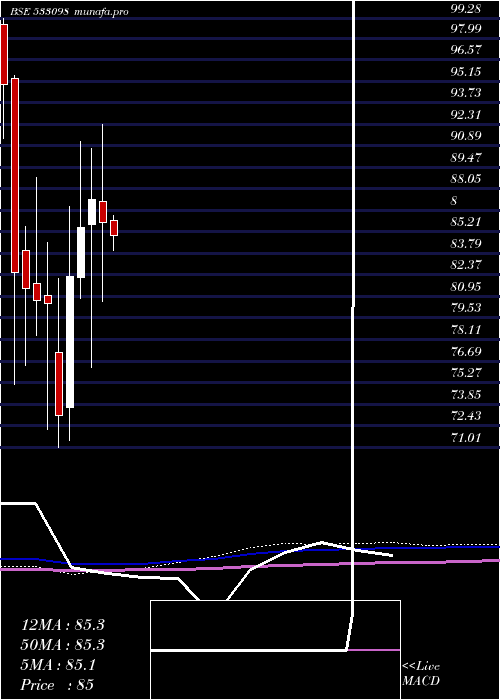Click the 99.28 price axis label
The height and width of the screenshot is (700, 500).
click(466, 8)
